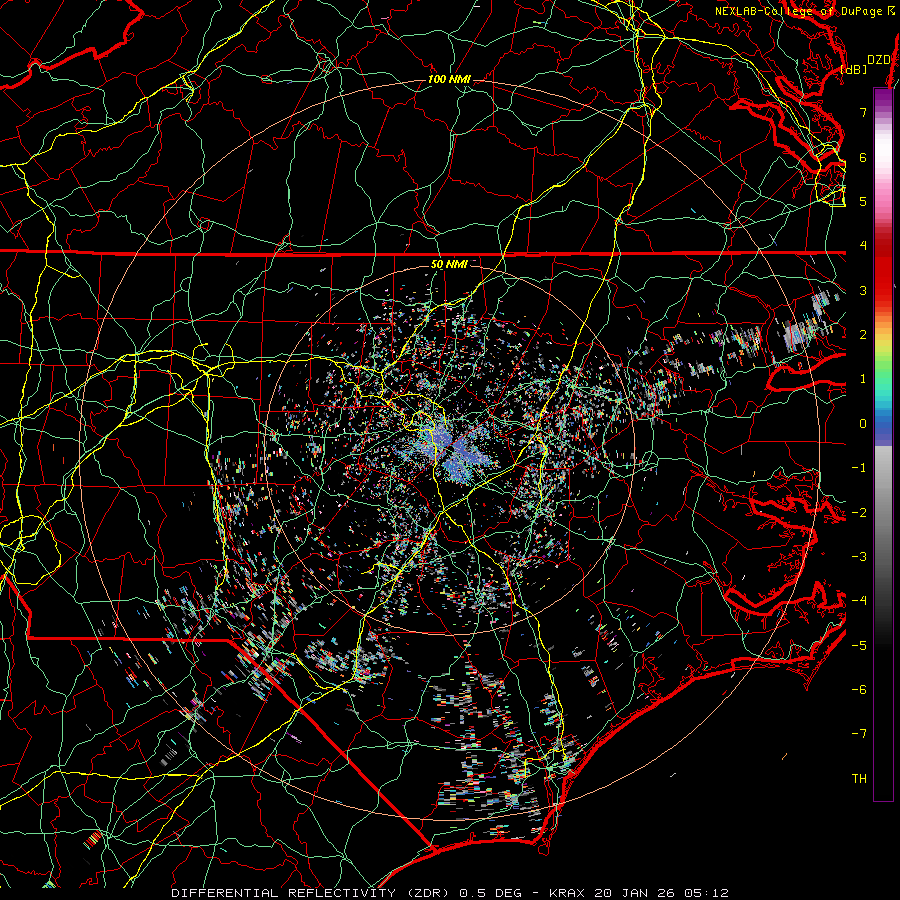Click the 0 dB value on the color scale

click(x=863, y=424)
